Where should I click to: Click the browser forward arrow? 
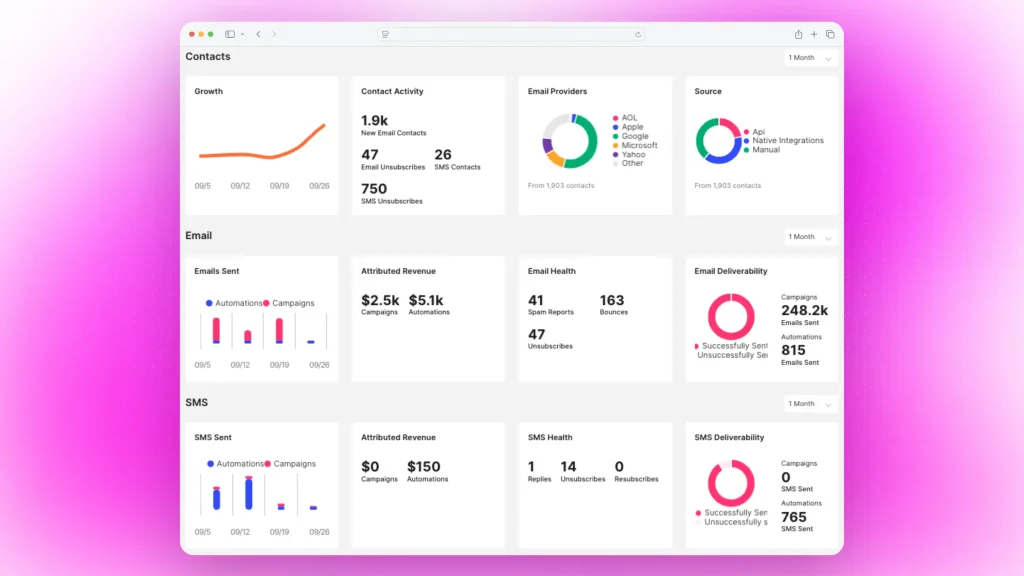click(275, 33)
